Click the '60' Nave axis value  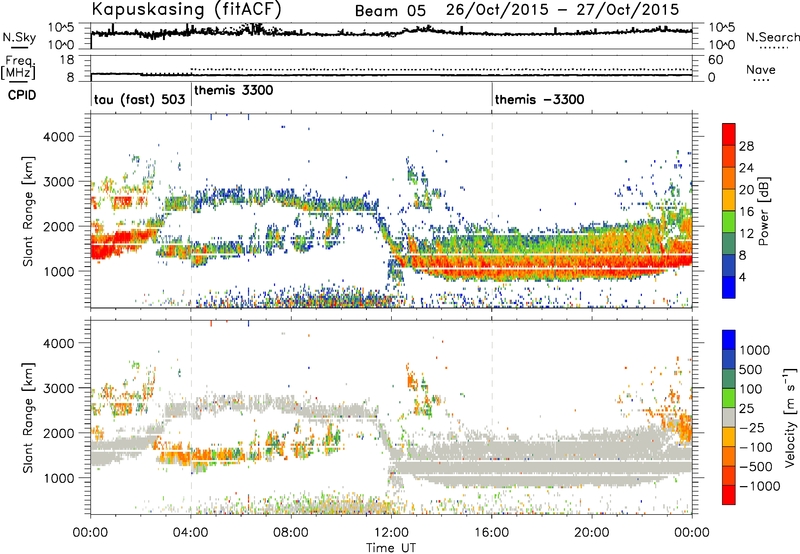(x=715, y=60)
